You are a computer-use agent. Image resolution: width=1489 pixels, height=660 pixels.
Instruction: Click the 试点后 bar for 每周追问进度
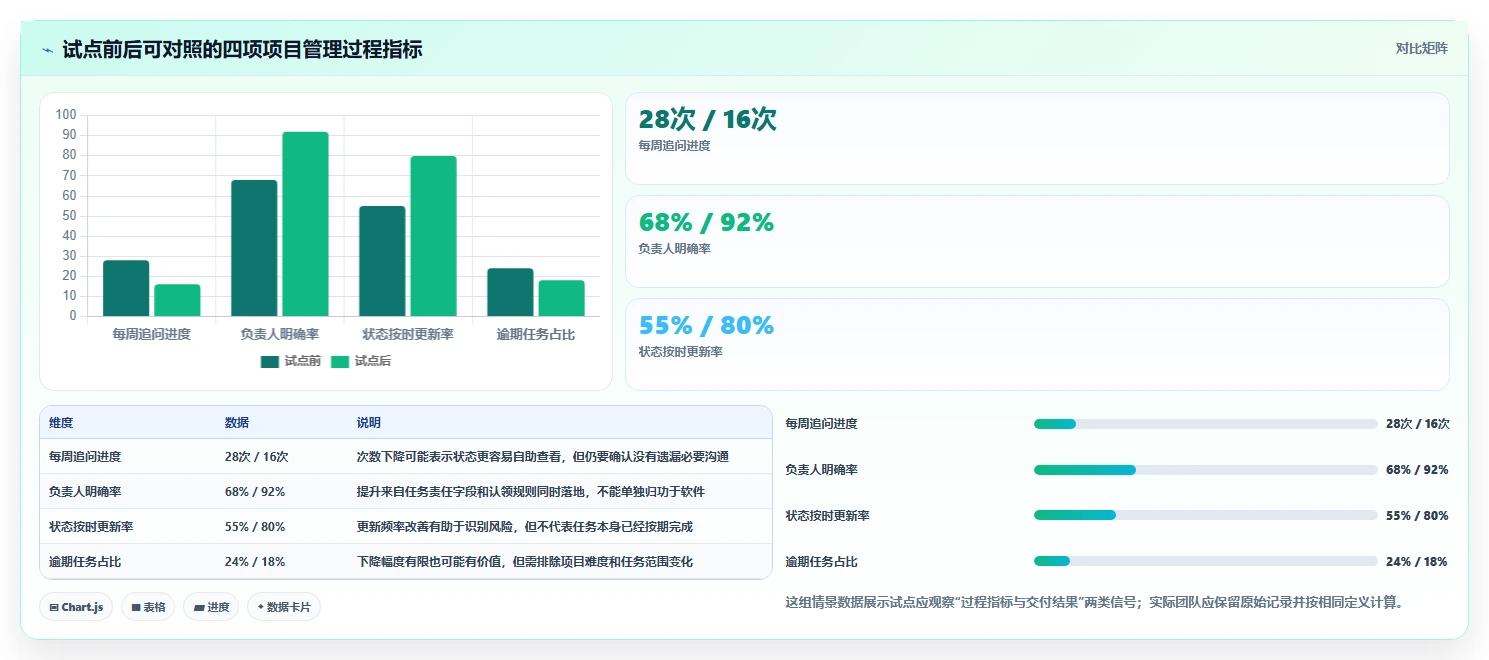pos(177,300)
